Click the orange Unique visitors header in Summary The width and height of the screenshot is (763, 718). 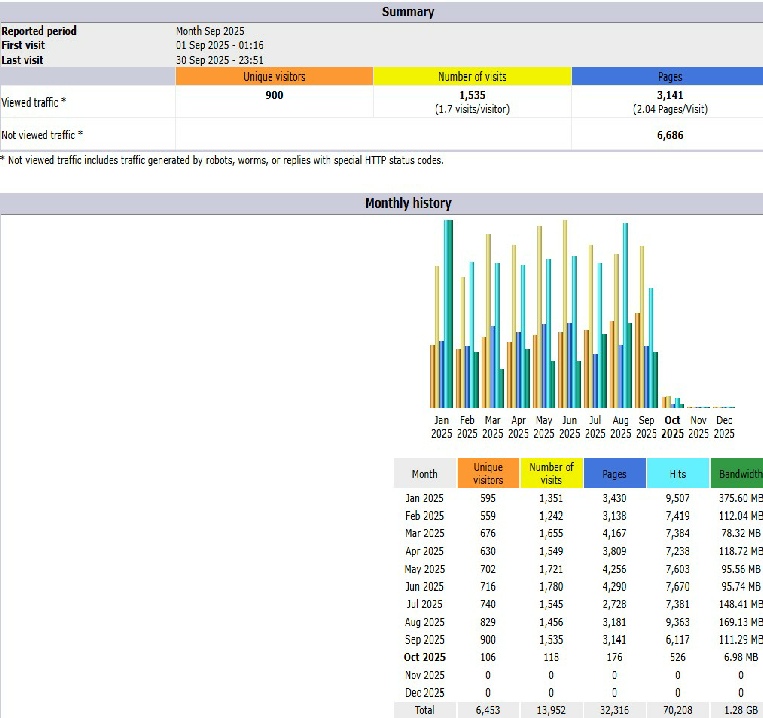pyautogui.click(x=274, y=77)
